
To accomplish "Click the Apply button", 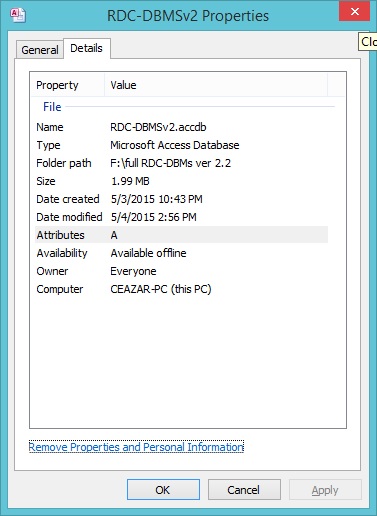I will [x=325, y=490].
